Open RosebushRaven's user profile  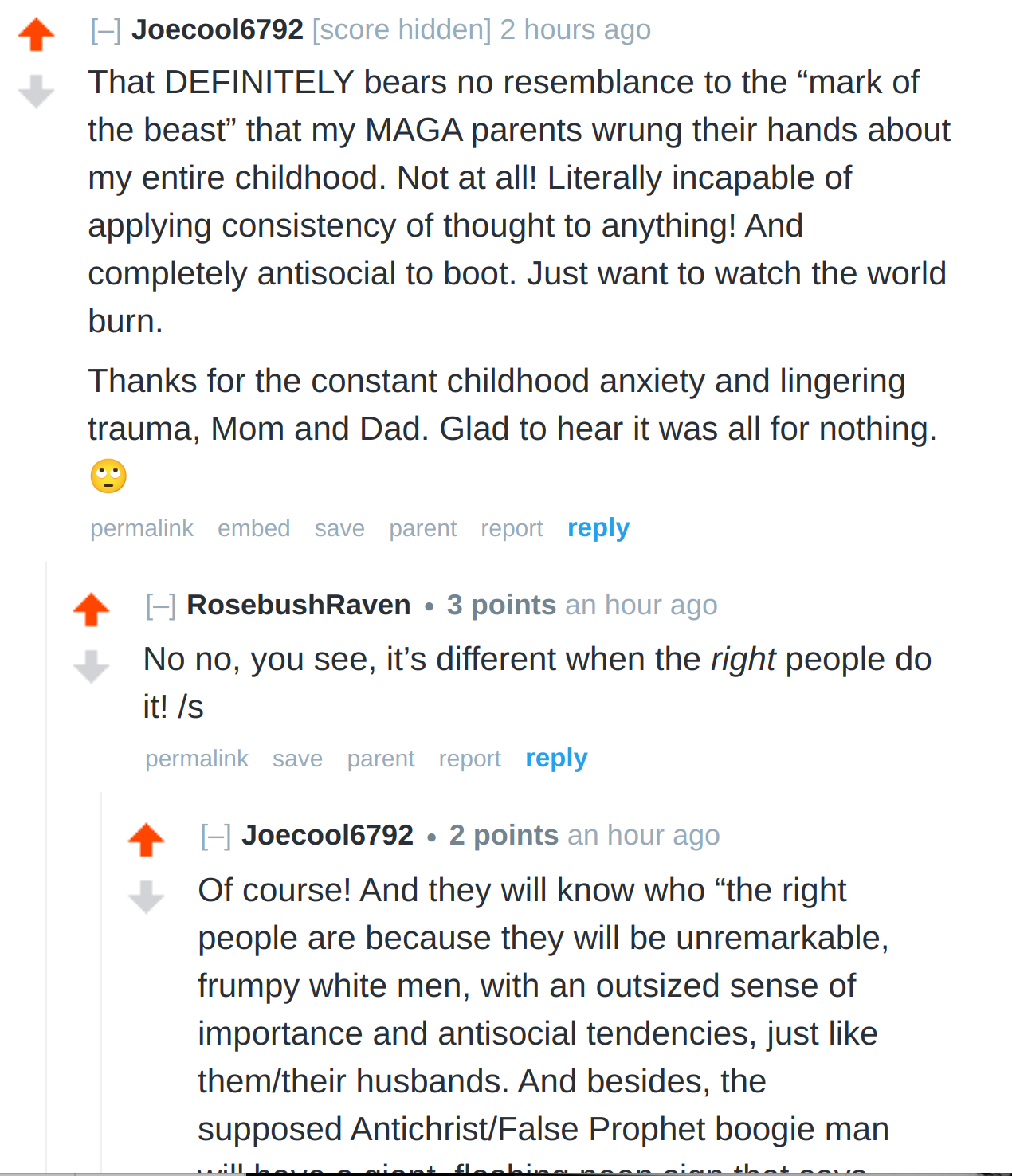click(x=299, y=605)
